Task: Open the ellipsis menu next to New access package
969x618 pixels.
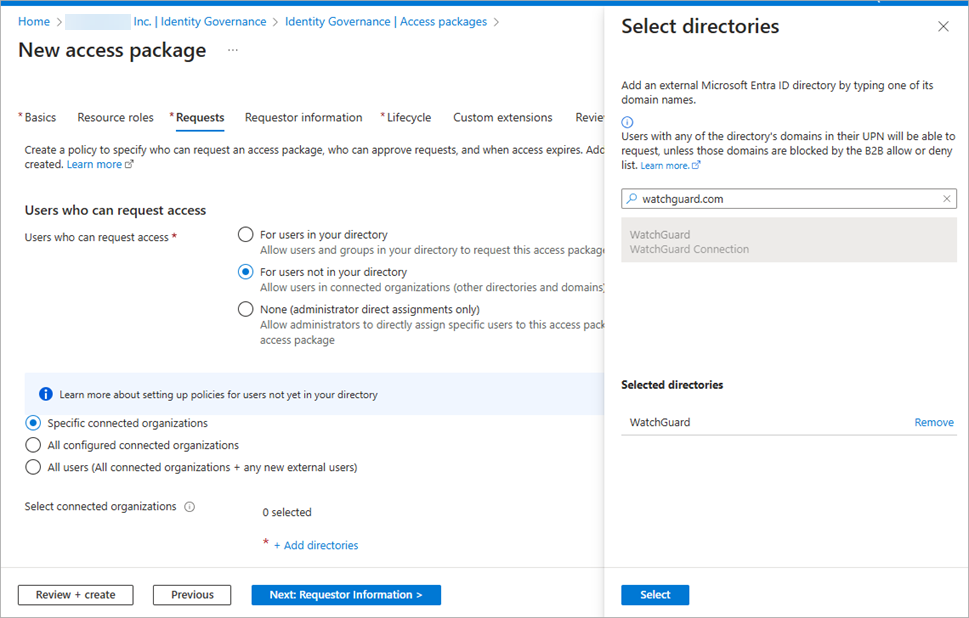Action: (x=232, y=52)
